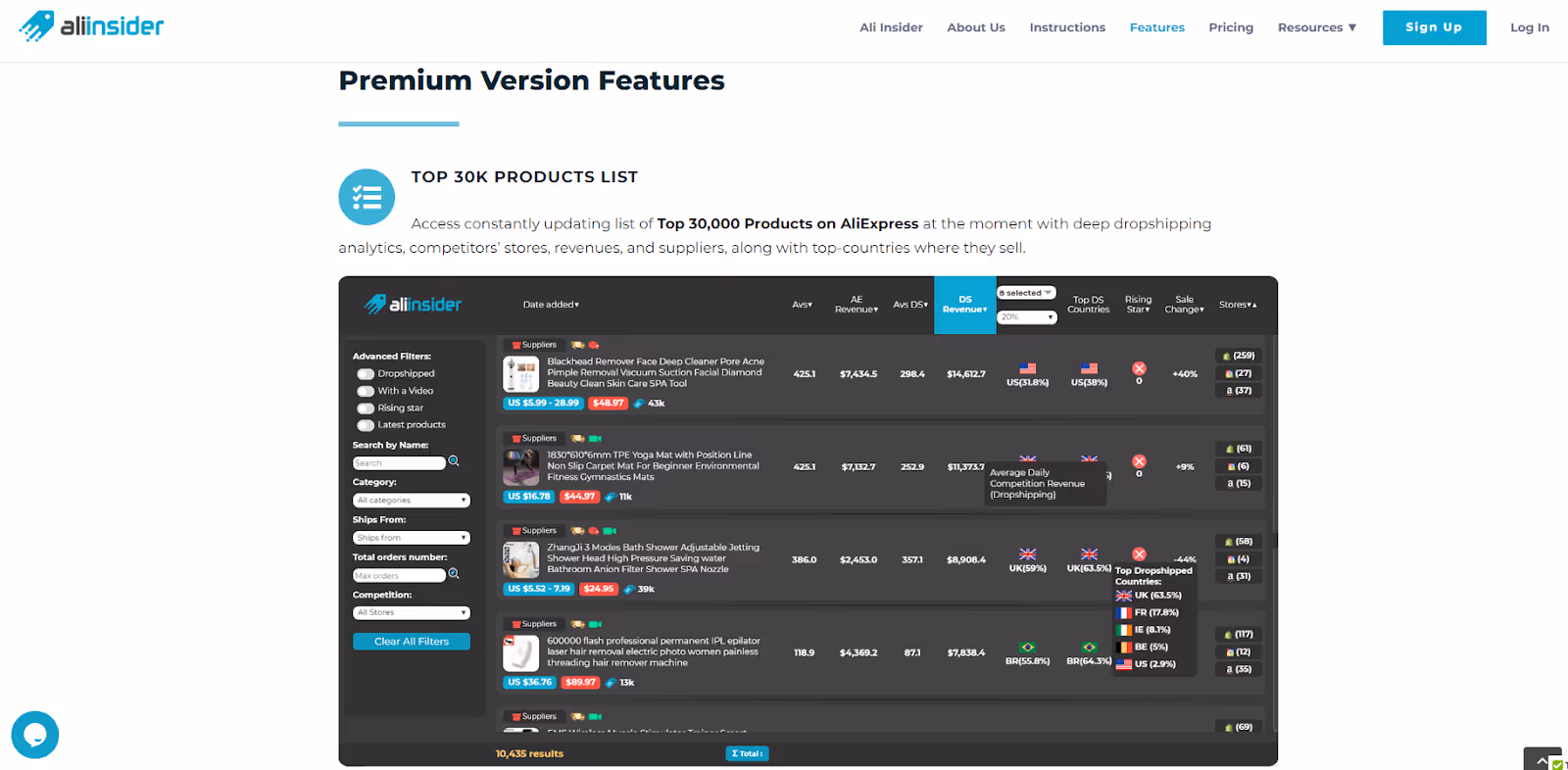
Task: Open the 20% percentage dropdown
Action: [x=1027, y=317]
